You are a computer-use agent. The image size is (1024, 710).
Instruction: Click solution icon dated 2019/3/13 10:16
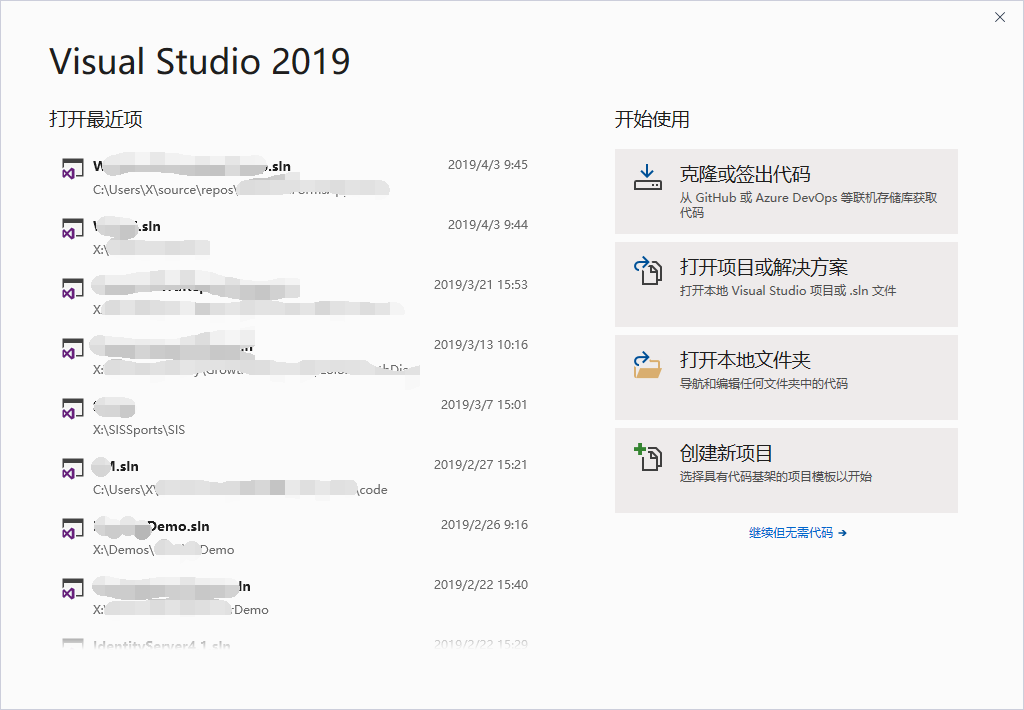point(72,348)
